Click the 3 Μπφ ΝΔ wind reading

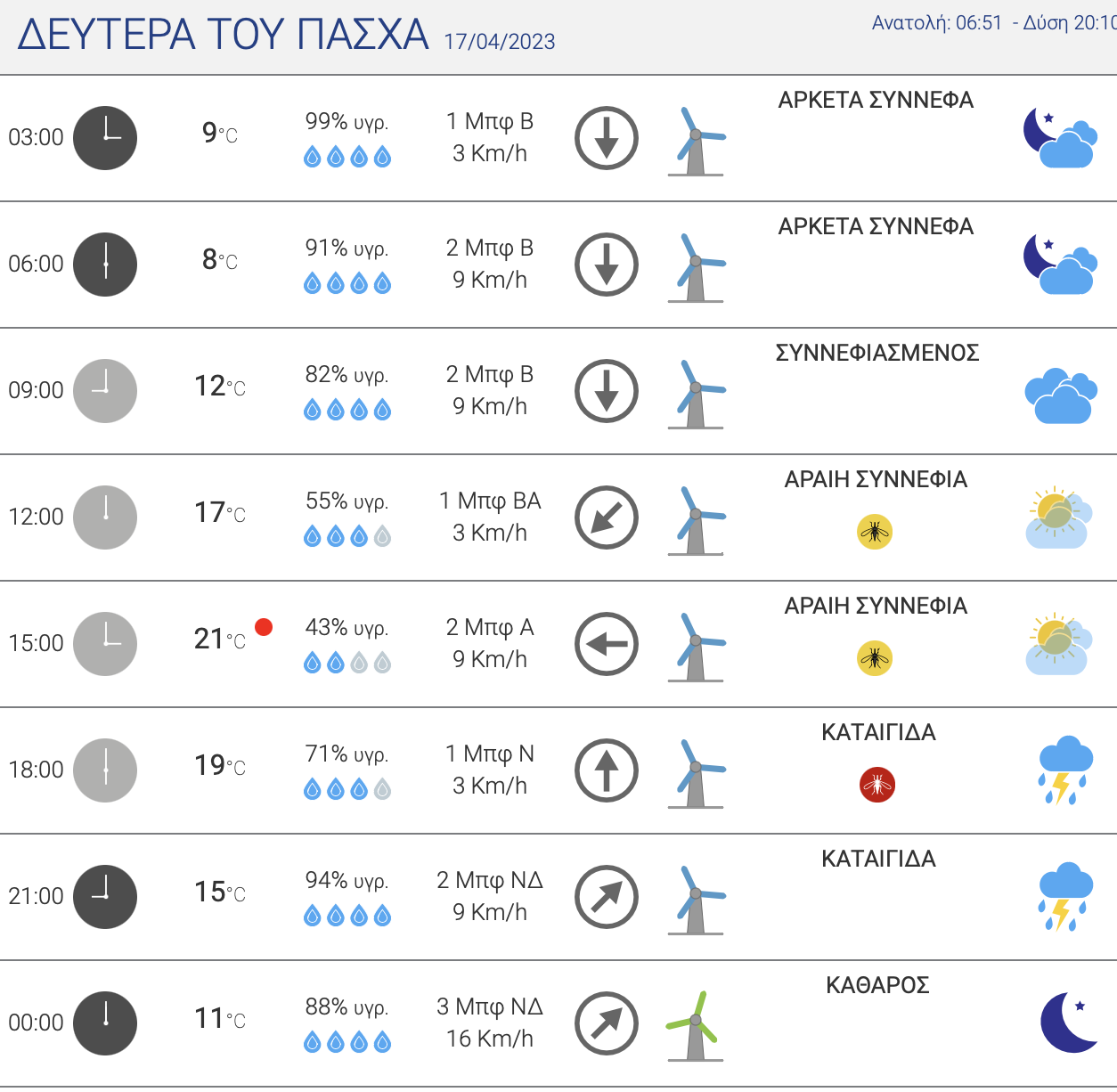(x=490, y=1006)
